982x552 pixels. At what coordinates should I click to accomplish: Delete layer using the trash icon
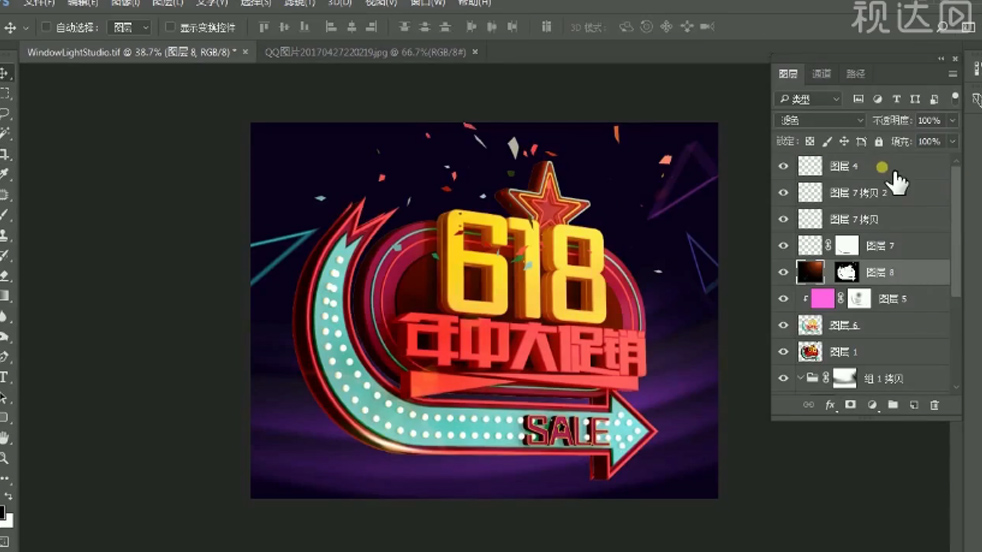coord(934,405)
